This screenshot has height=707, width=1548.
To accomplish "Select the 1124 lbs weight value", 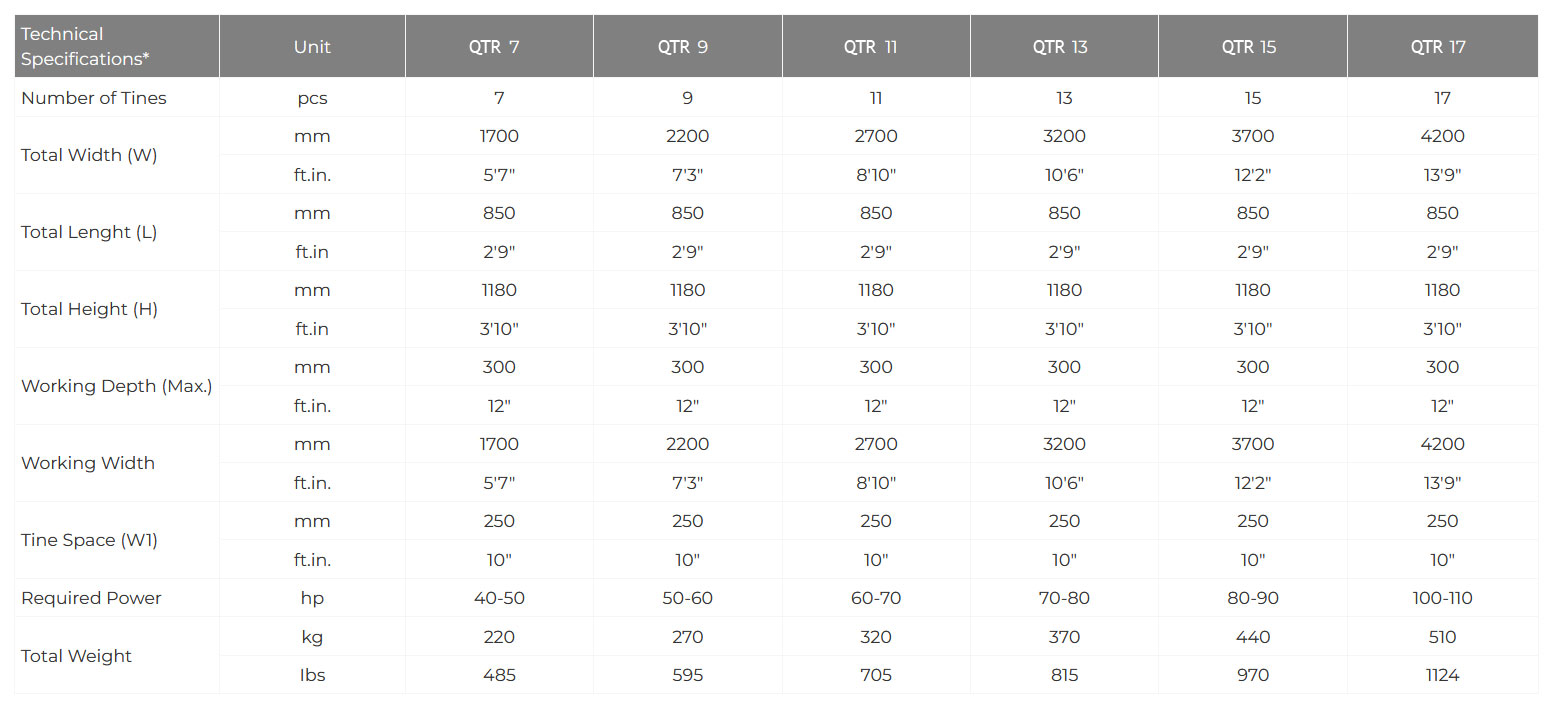I will tap(1442, 675).
